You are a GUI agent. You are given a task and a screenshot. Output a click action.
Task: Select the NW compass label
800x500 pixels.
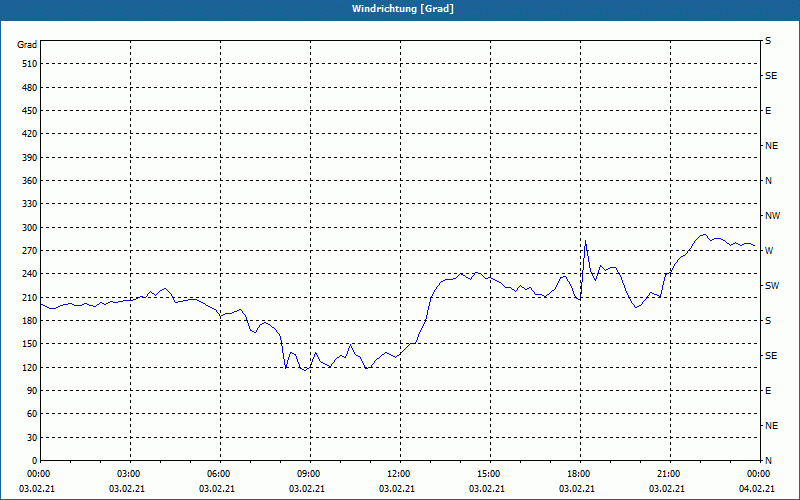tap(772, 216)
